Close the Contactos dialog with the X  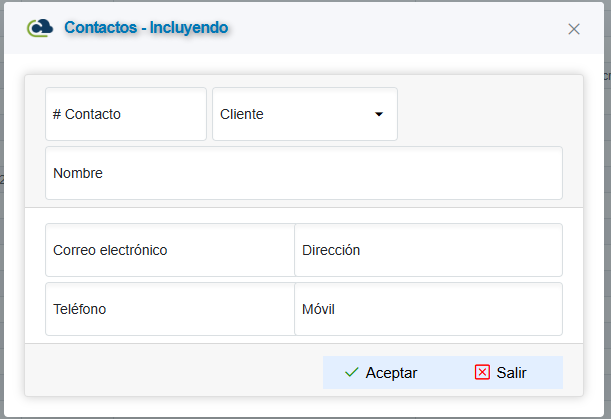pos(574,29)
